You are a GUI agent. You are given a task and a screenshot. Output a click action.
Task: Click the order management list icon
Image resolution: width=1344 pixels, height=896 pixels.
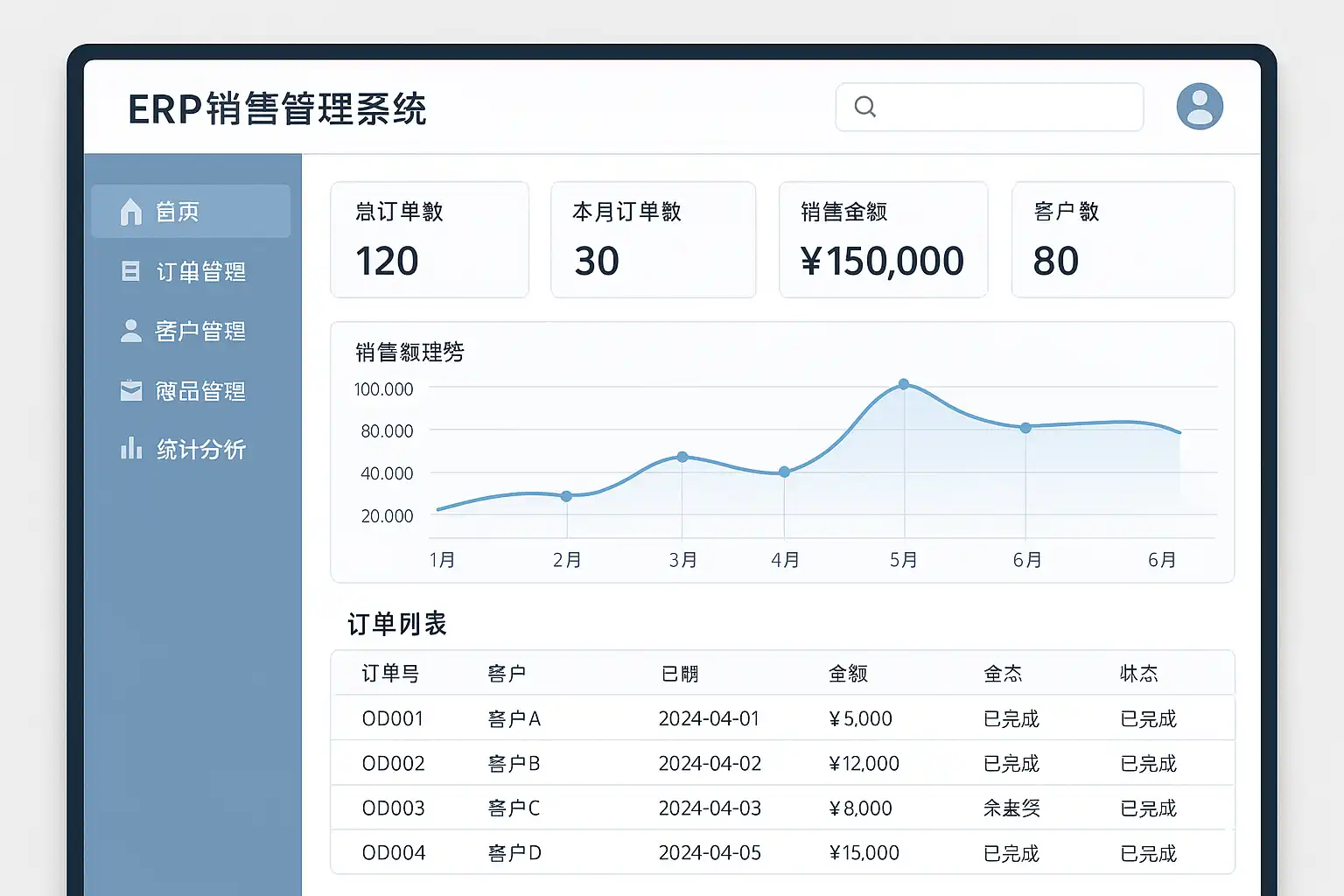(x=130, y=271)
